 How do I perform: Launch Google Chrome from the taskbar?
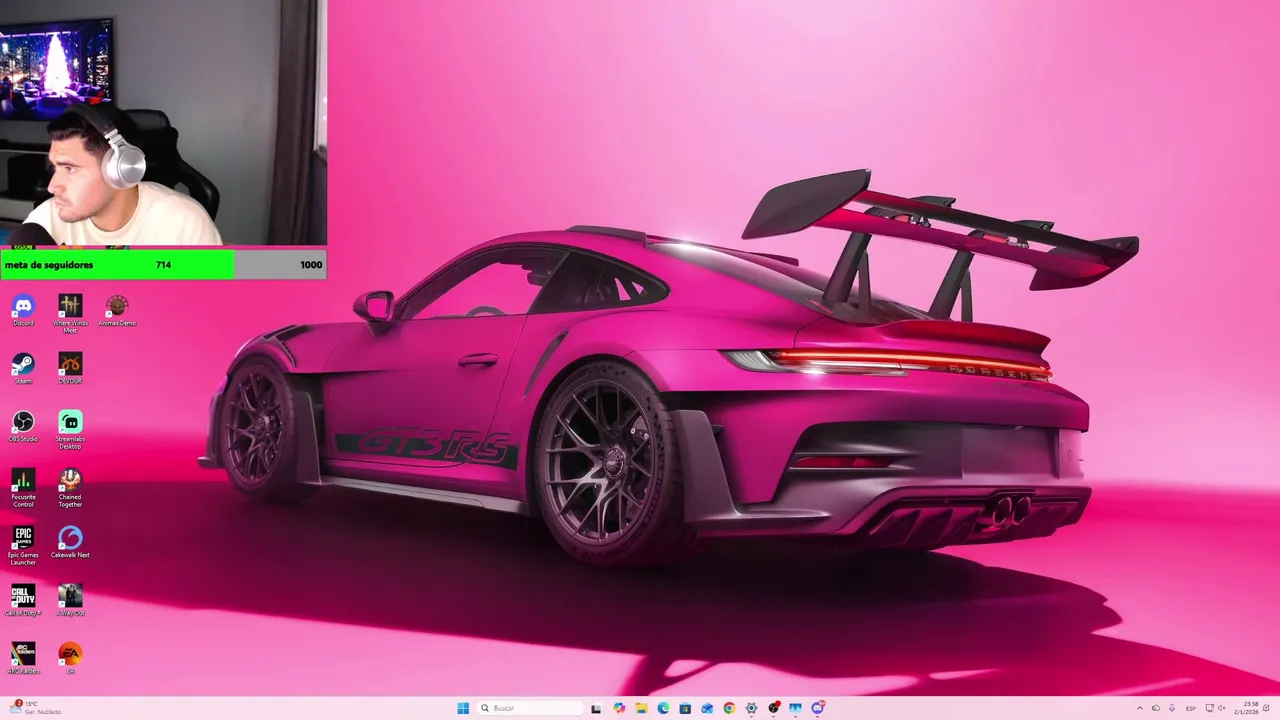[x=729, y=708]
